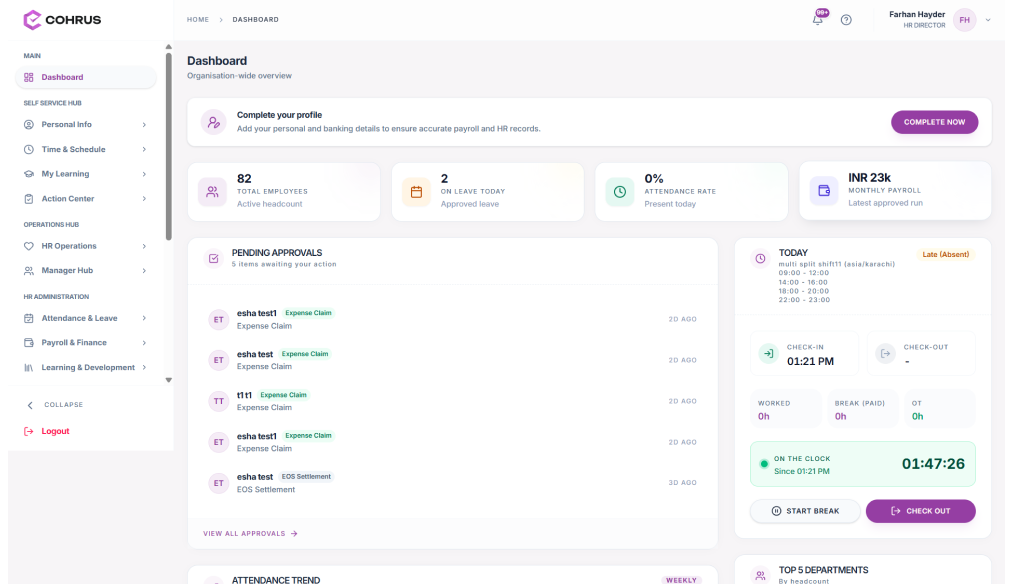Open the t1 t1 Expense Claim approval
This screenshot has height=584, width=1009.
point(452,401)
